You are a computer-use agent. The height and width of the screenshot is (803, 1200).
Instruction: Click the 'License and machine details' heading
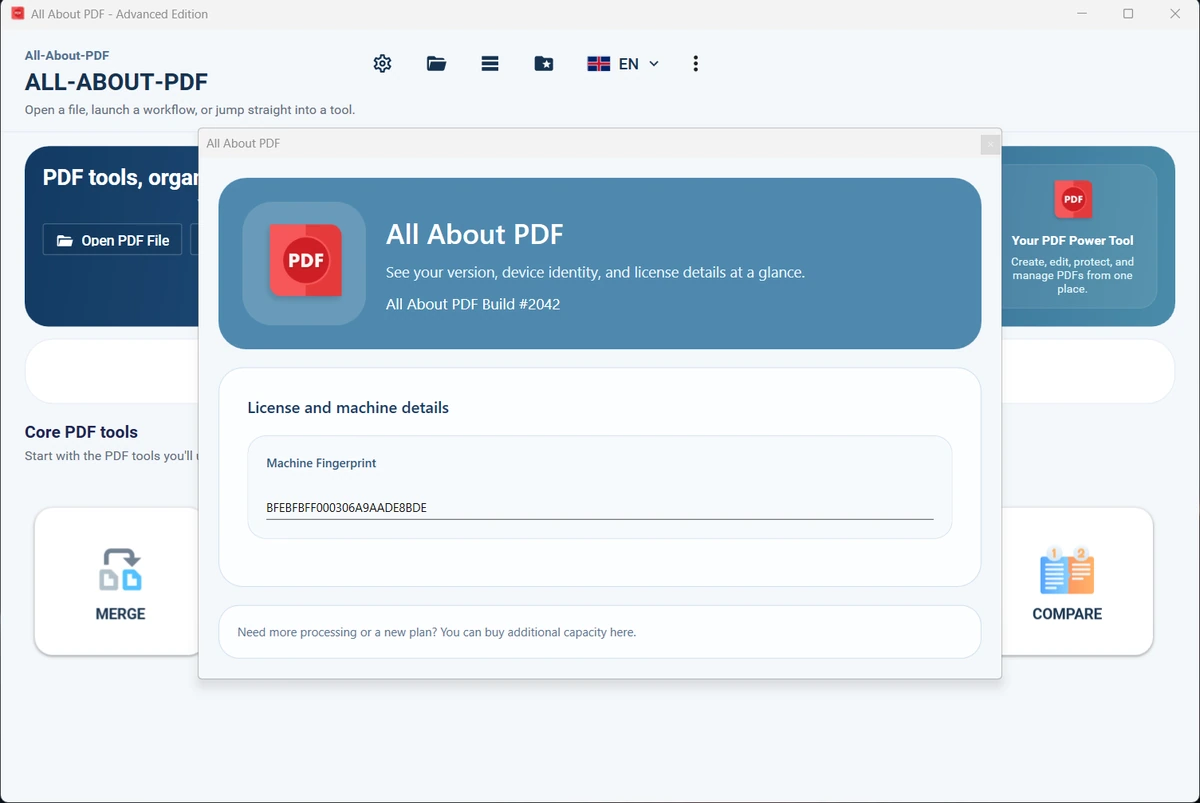(348, 408)
